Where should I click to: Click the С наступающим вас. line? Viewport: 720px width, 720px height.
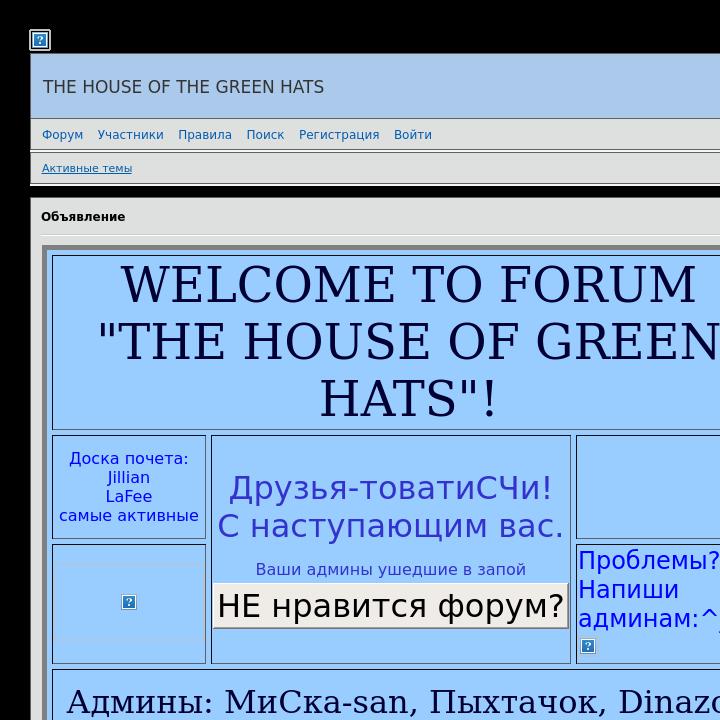click(x=391, y=526)
